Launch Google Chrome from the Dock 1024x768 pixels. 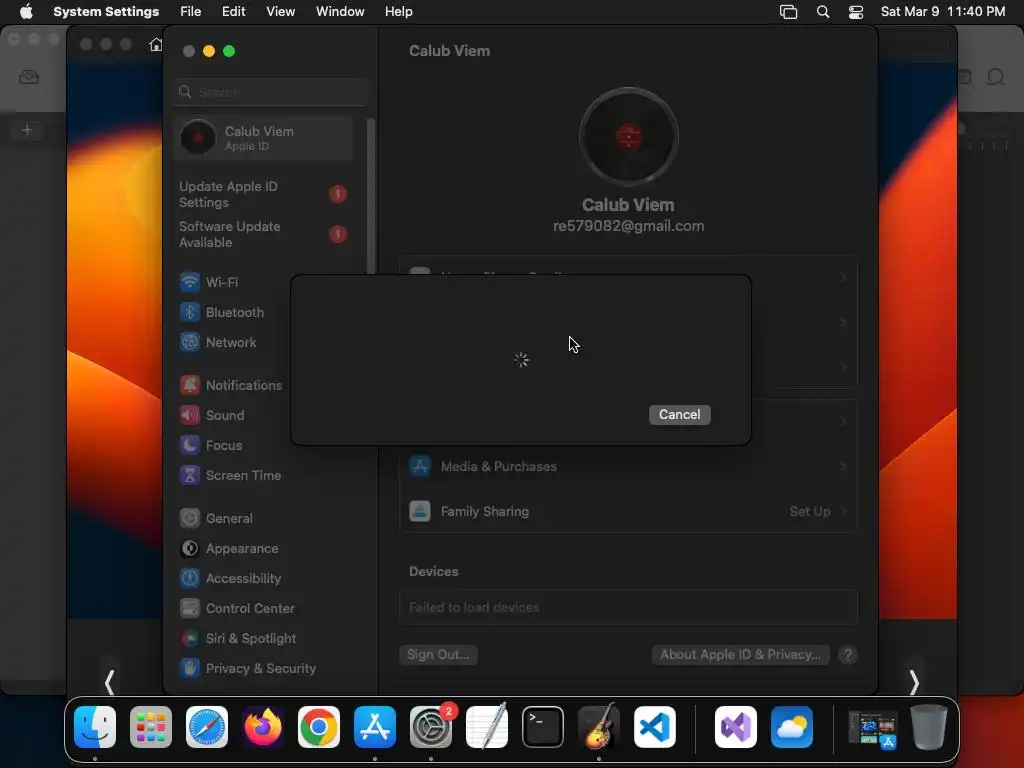coord(319,727)
